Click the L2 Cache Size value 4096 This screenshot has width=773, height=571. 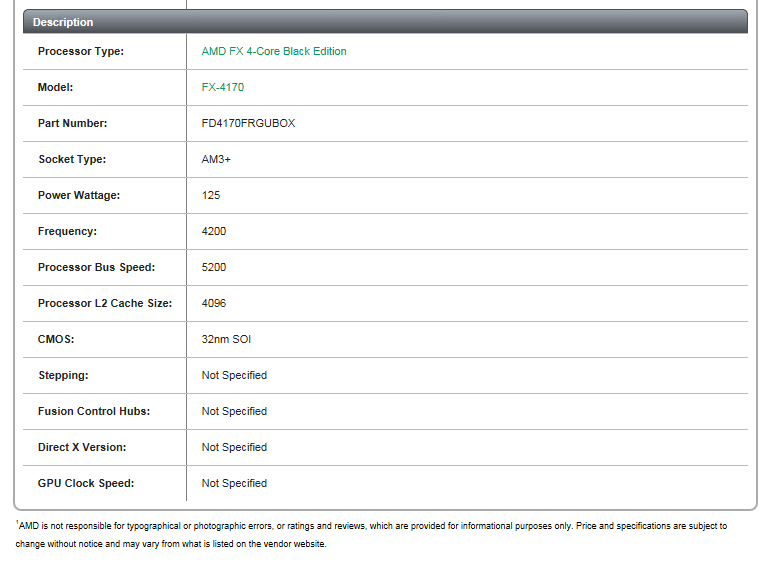(x=214, y=303)
